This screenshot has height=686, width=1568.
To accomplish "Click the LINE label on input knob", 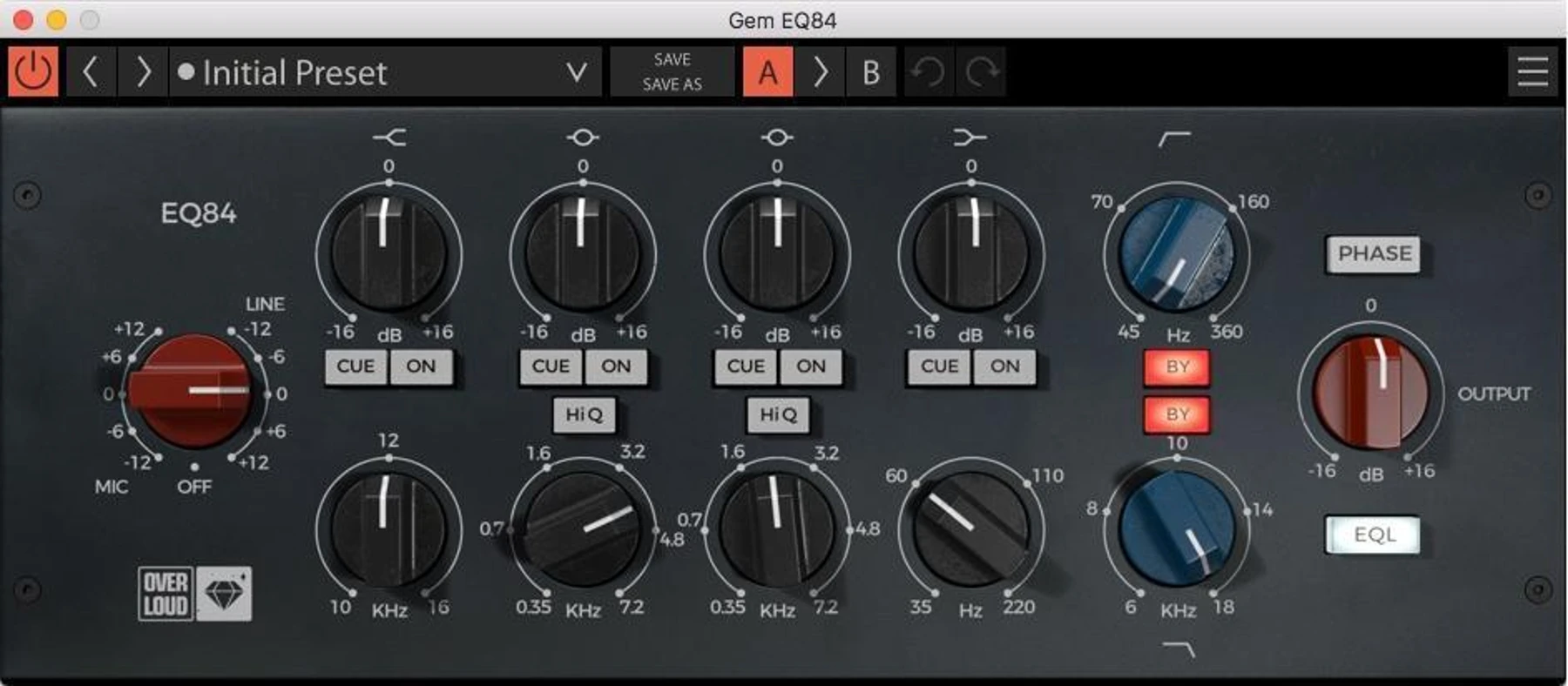I will [265, 304].
